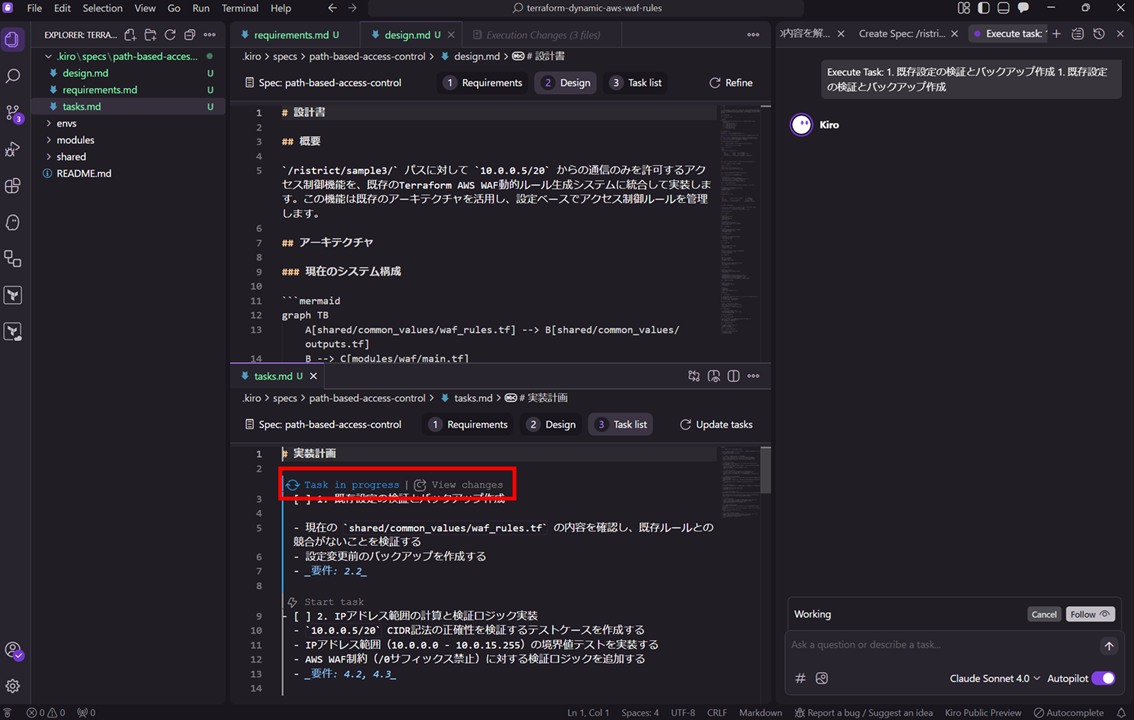The image size is (1134, 720).
Task: Collapse all folders in Explorer
Action: tap(189, 35)
